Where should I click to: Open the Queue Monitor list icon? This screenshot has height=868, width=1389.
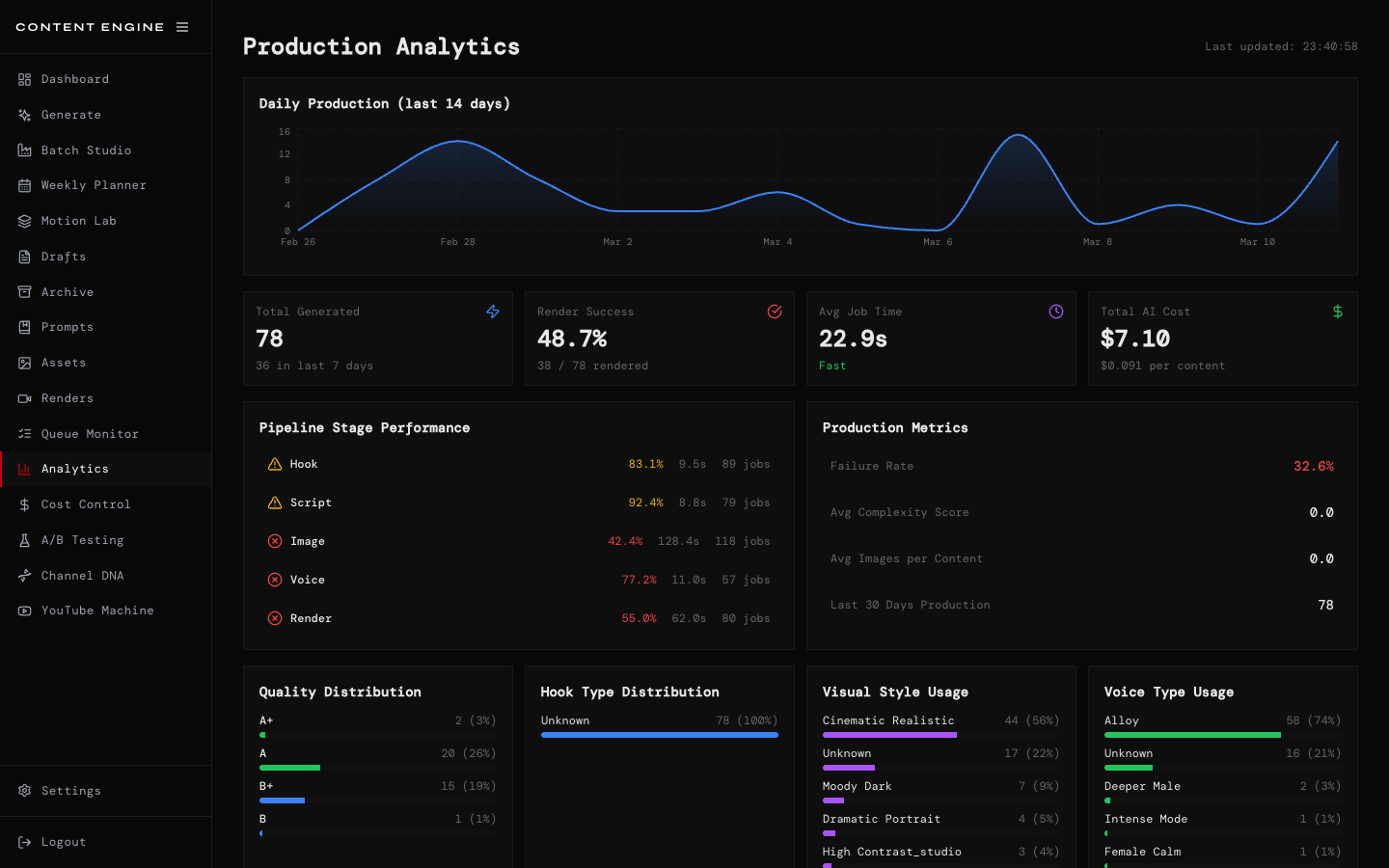[x=23, y=433]
